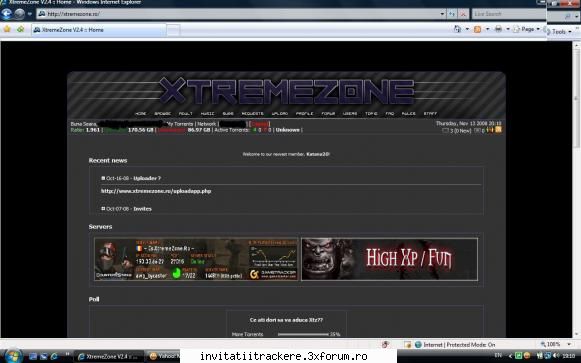Click the Network link in user bar
Image resolution: width=581 pixels, height=363 pixels.
pyautogui.click(x=207, y=124)
